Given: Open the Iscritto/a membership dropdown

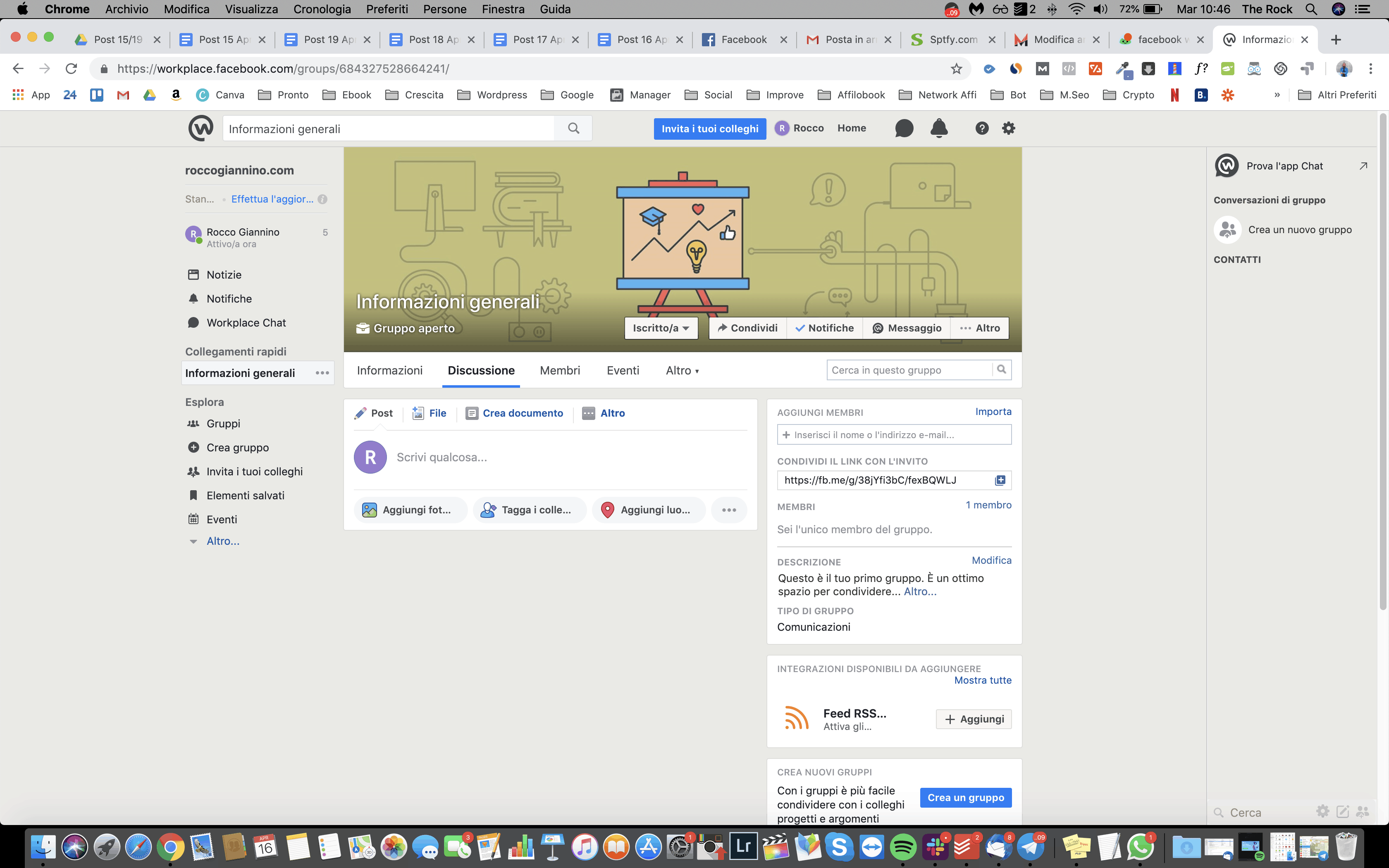Looking at the screenshot, I should [661, 328].
